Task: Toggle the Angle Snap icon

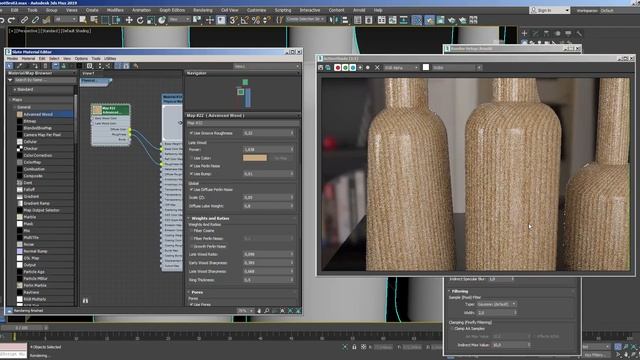Action: click(244, 20)
